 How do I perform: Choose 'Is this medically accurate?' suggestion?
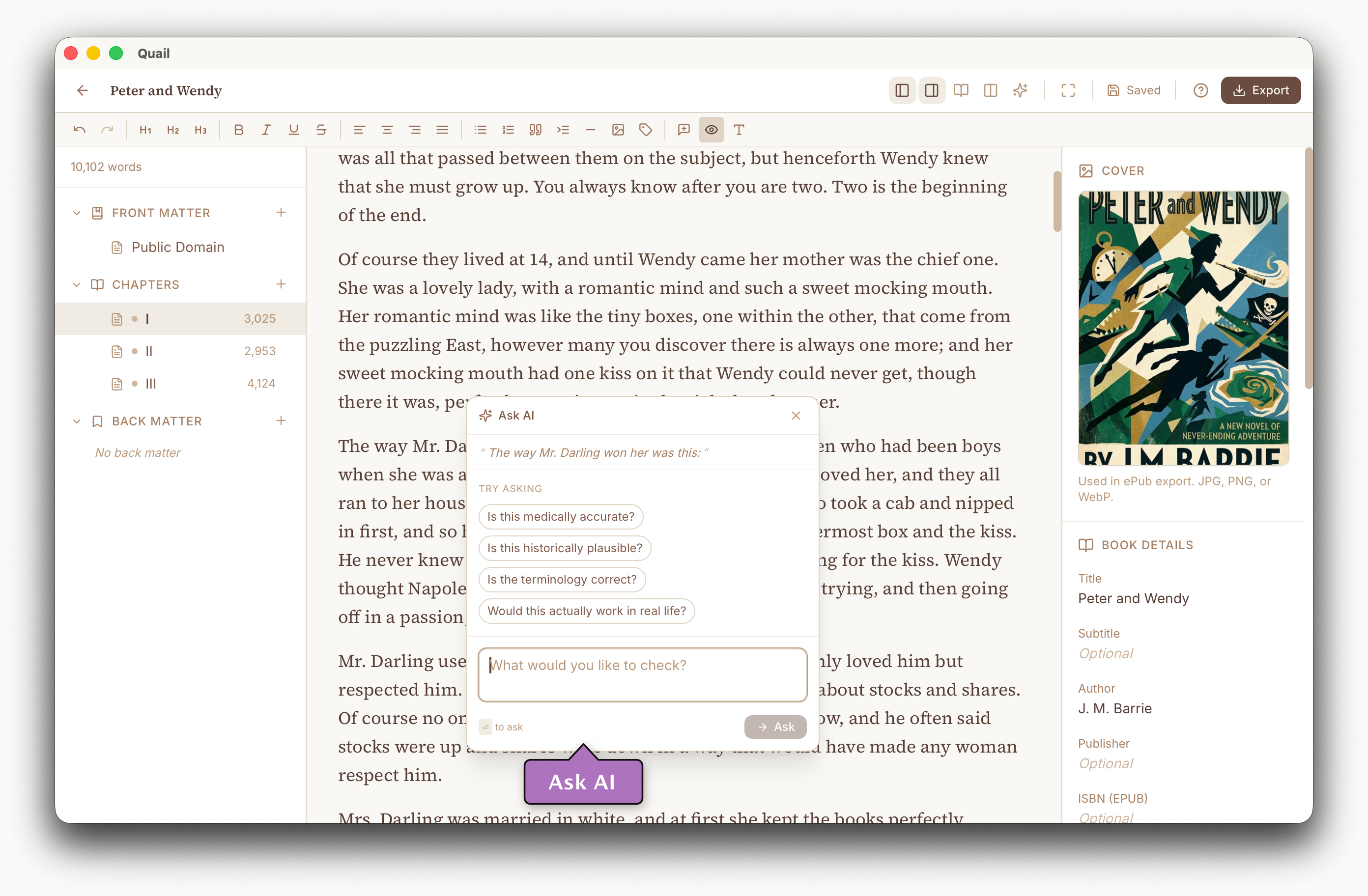561,517
